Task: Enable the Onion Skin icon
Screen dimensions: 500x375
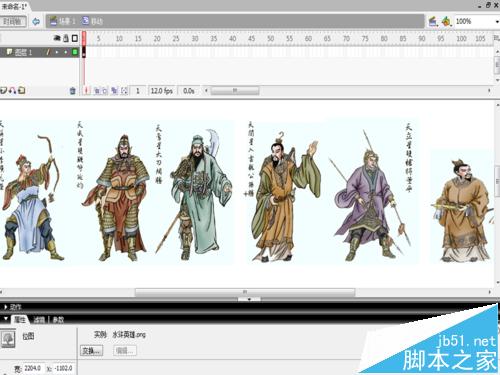Action: pyautogui.click(x=97, y=91)
